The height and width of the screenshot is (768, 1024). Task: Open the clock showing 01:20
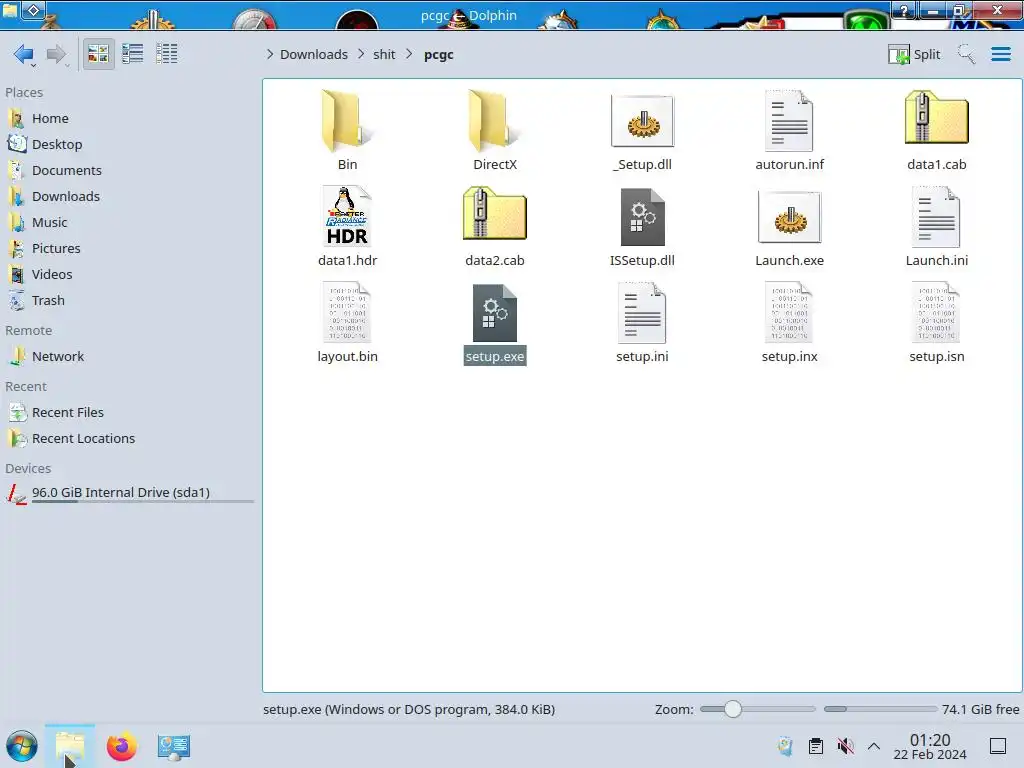click(930, 746)
